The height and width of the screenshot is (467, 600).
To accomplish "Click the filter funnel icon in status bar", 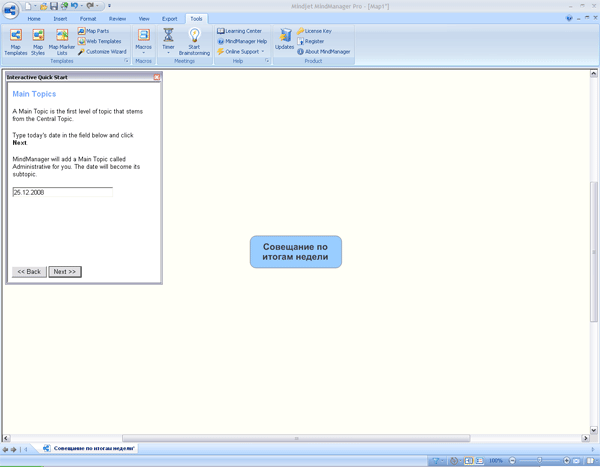I will tap(436, 460).
